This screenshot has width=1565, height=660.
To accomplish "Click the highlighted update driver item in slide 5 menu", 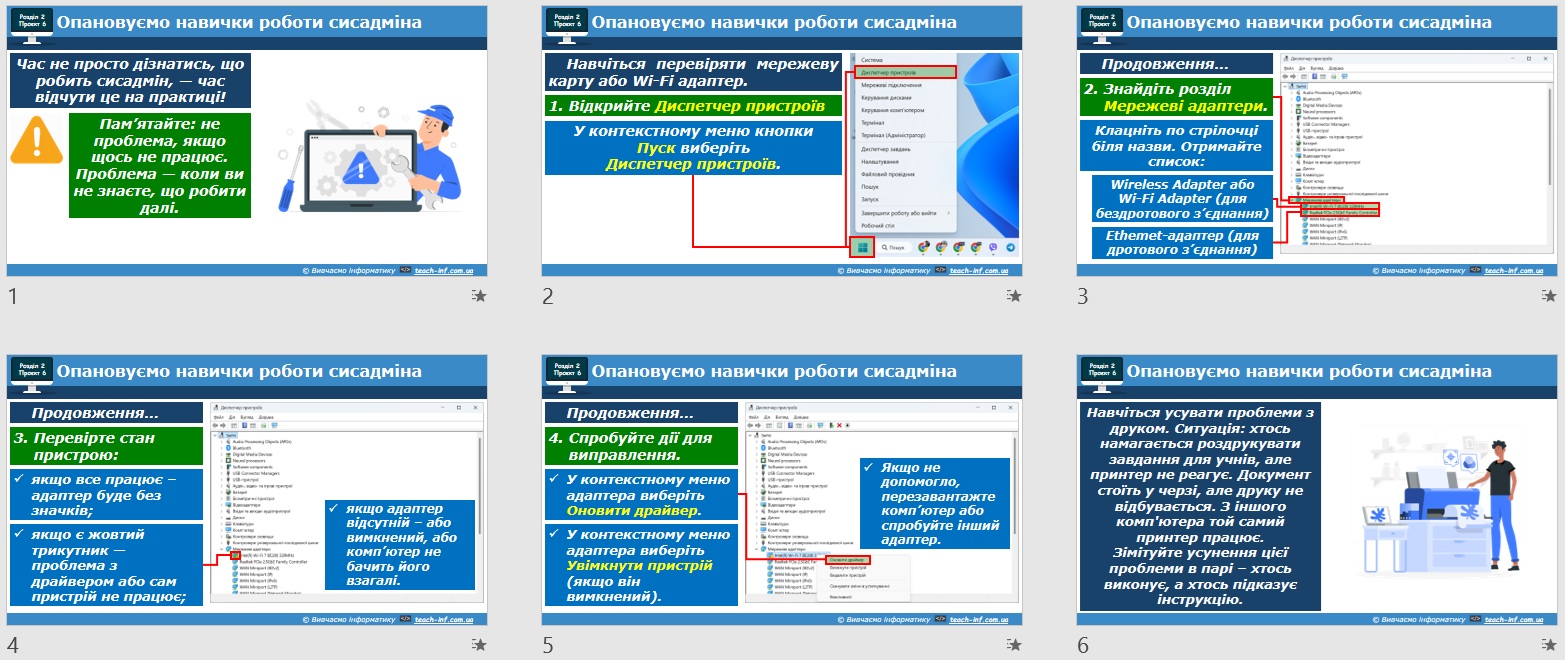I will point(849,559).
